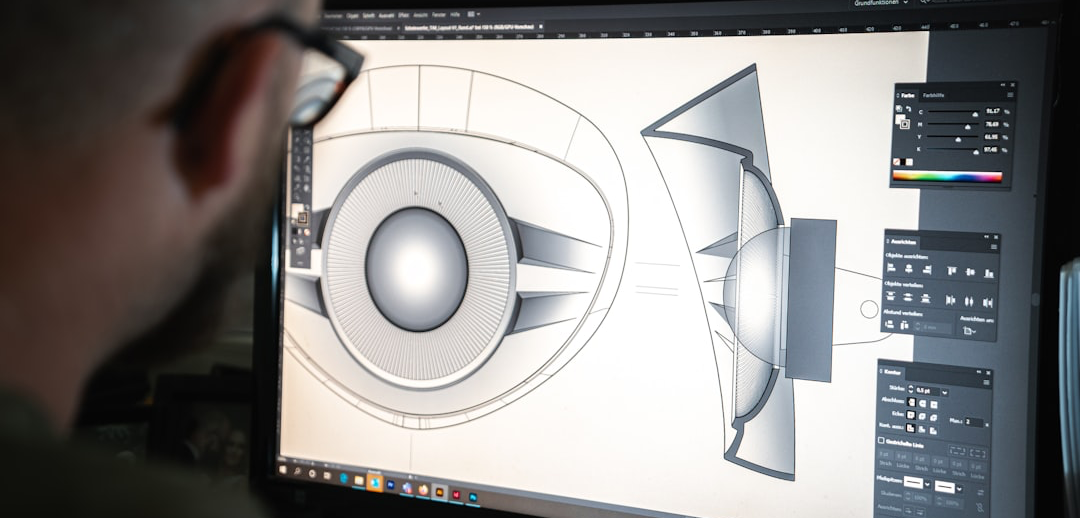Viewport: 1080px width, 518px height.
Task: Switch to the Farbhilfe tab
Action: click(933, 95)
